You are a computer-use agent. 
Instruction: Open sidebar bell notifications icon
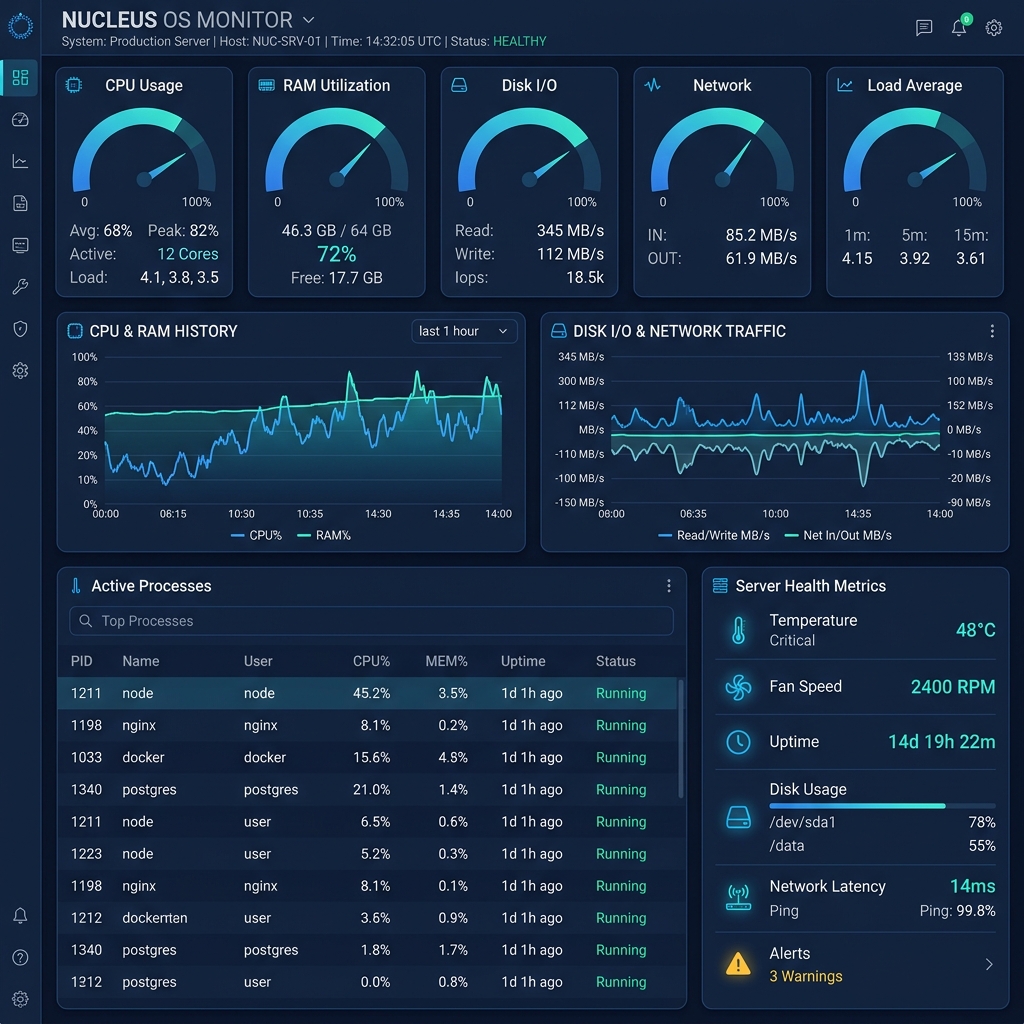pos(20,916)
